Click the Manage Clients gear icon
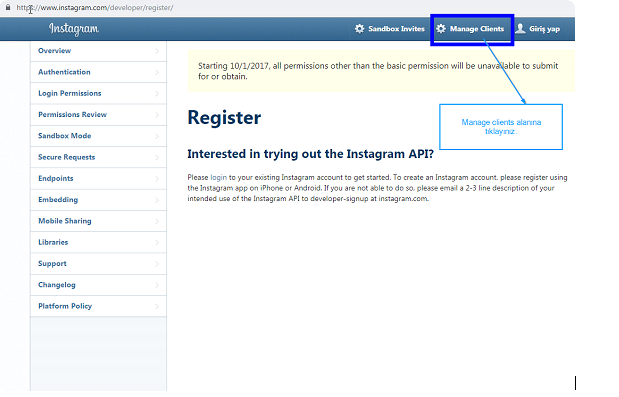 441,29
